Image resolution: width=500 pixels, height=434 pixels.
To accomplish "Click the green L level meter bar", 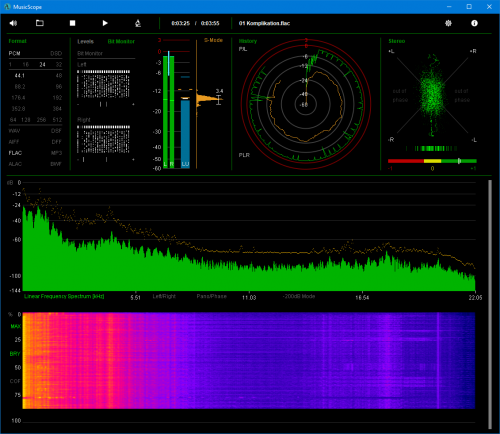I will [x=165, y=112].
